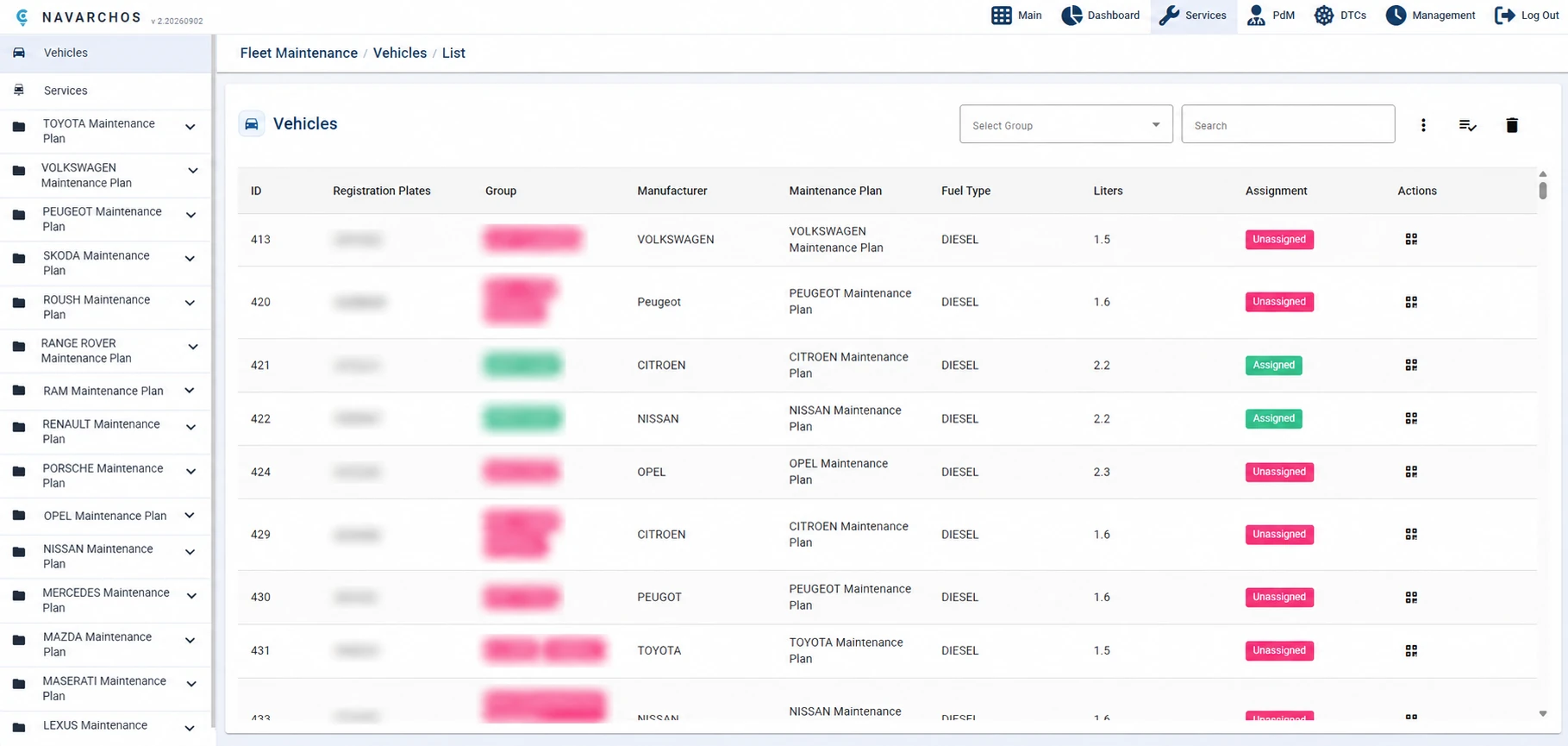Click the Unassigned badge for vehicle 413

1279,239
